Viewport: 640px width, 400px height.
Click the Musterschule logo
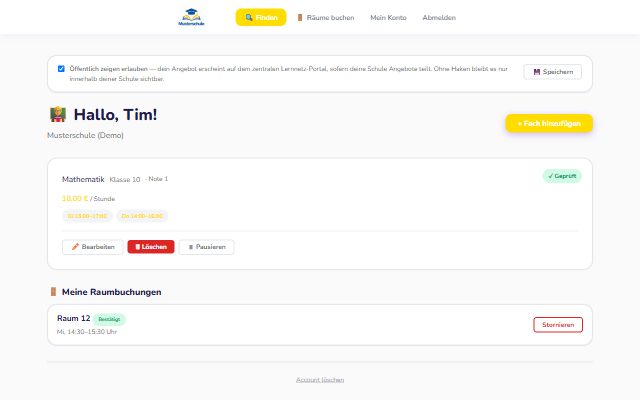(191, 17)
